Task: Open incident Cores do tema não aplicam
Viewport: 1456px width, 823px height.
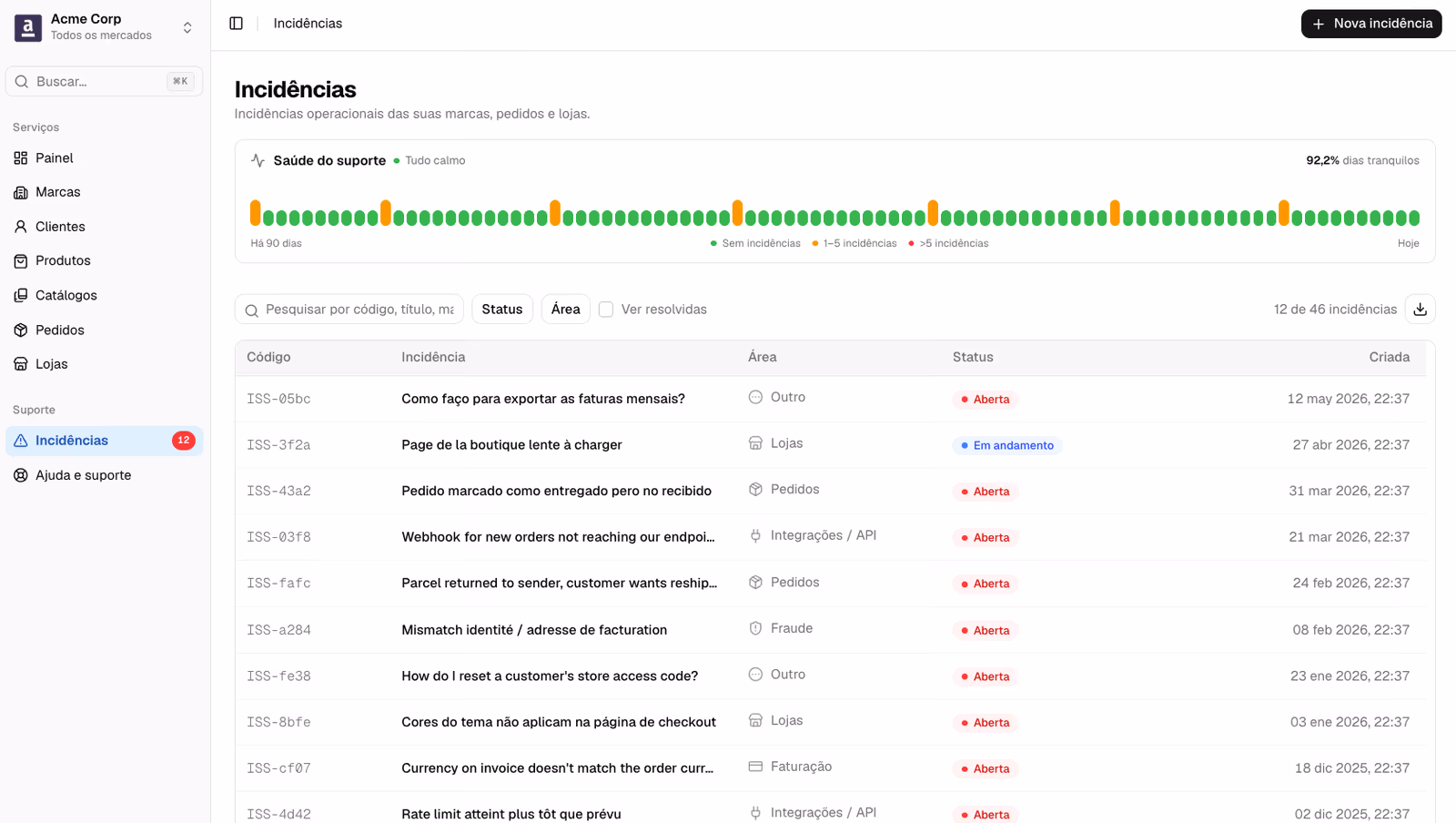Action: [x=559, y=722]
